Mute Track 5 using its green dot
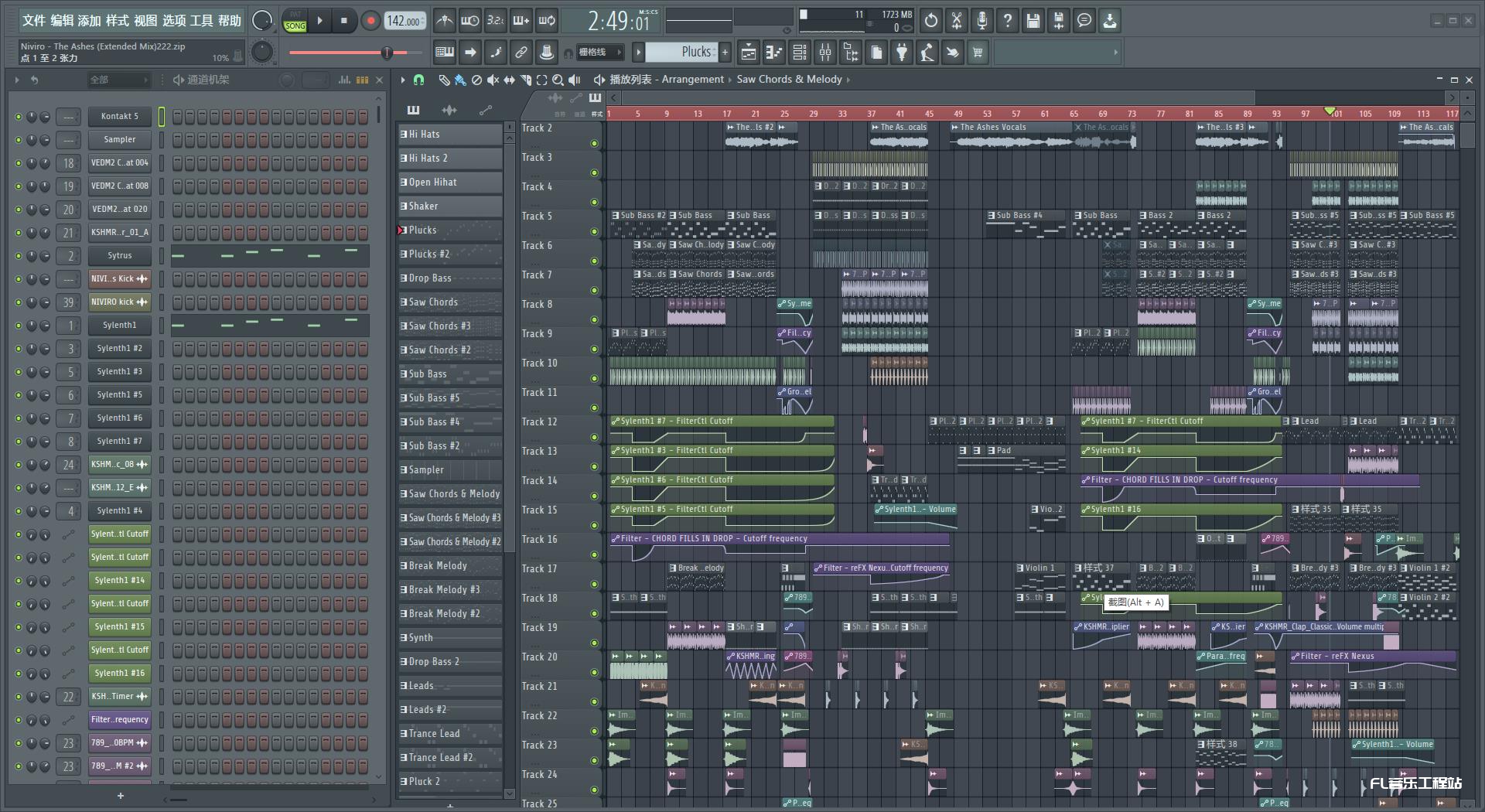 click(594, 232)
